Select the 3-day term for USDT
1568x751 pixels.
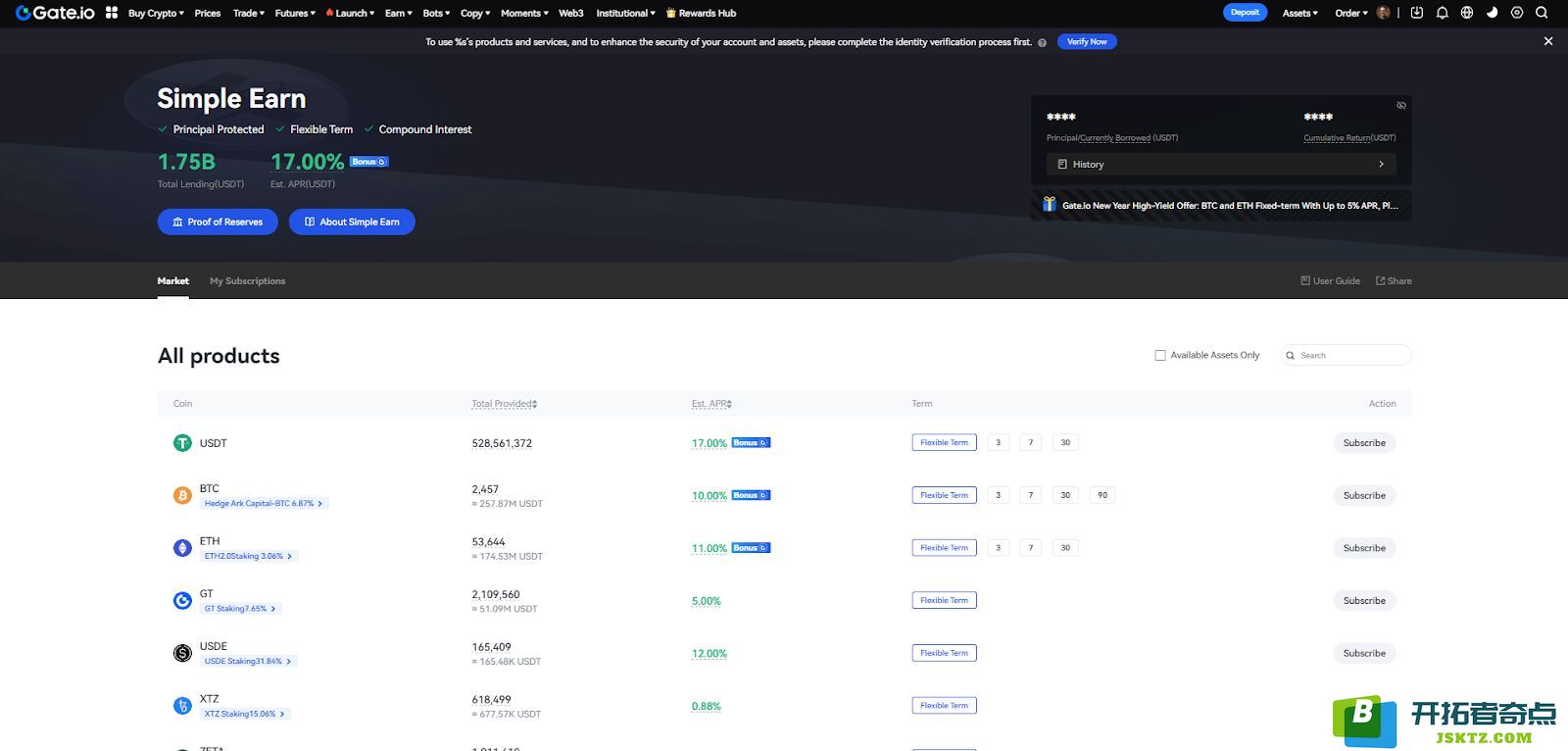998,442
